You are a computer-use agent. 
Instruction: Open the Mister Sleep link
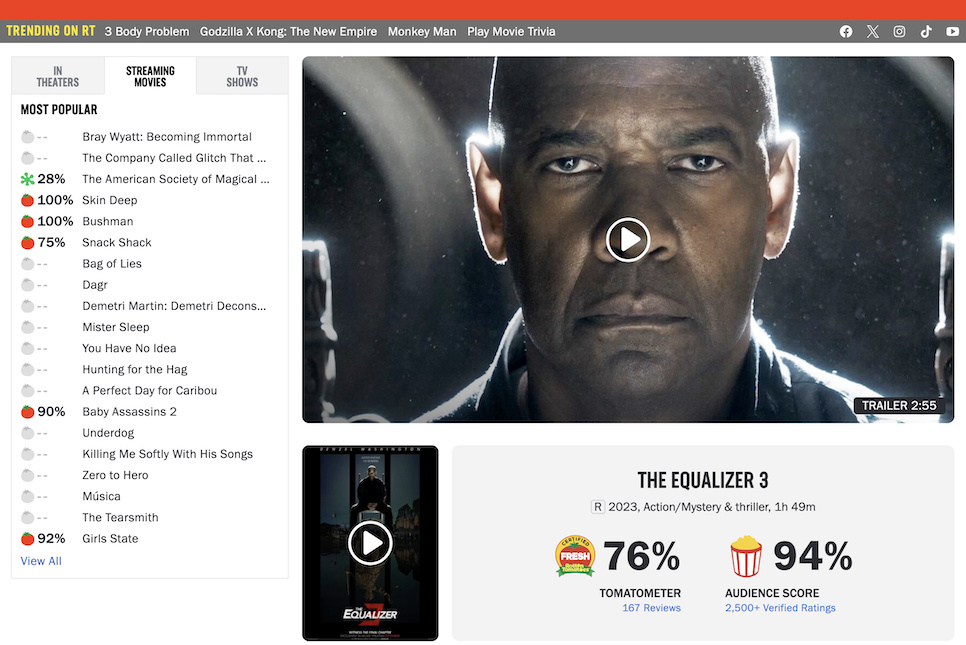click(x=116, y=327)
